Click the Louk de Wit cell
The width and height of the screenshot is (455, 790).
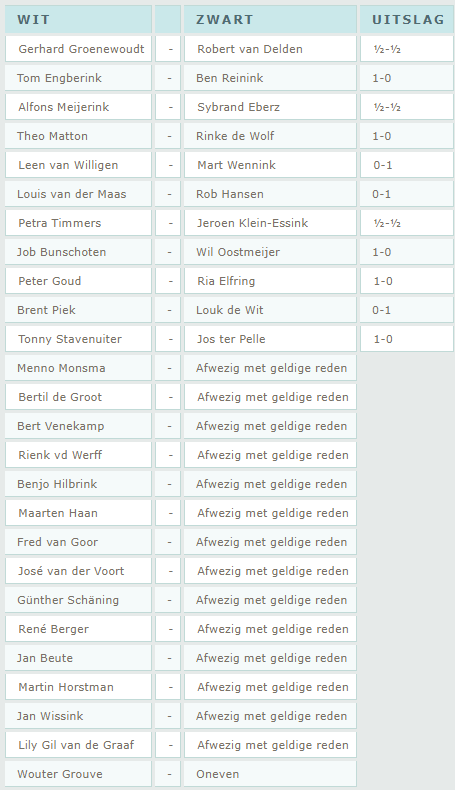point(270,310)
